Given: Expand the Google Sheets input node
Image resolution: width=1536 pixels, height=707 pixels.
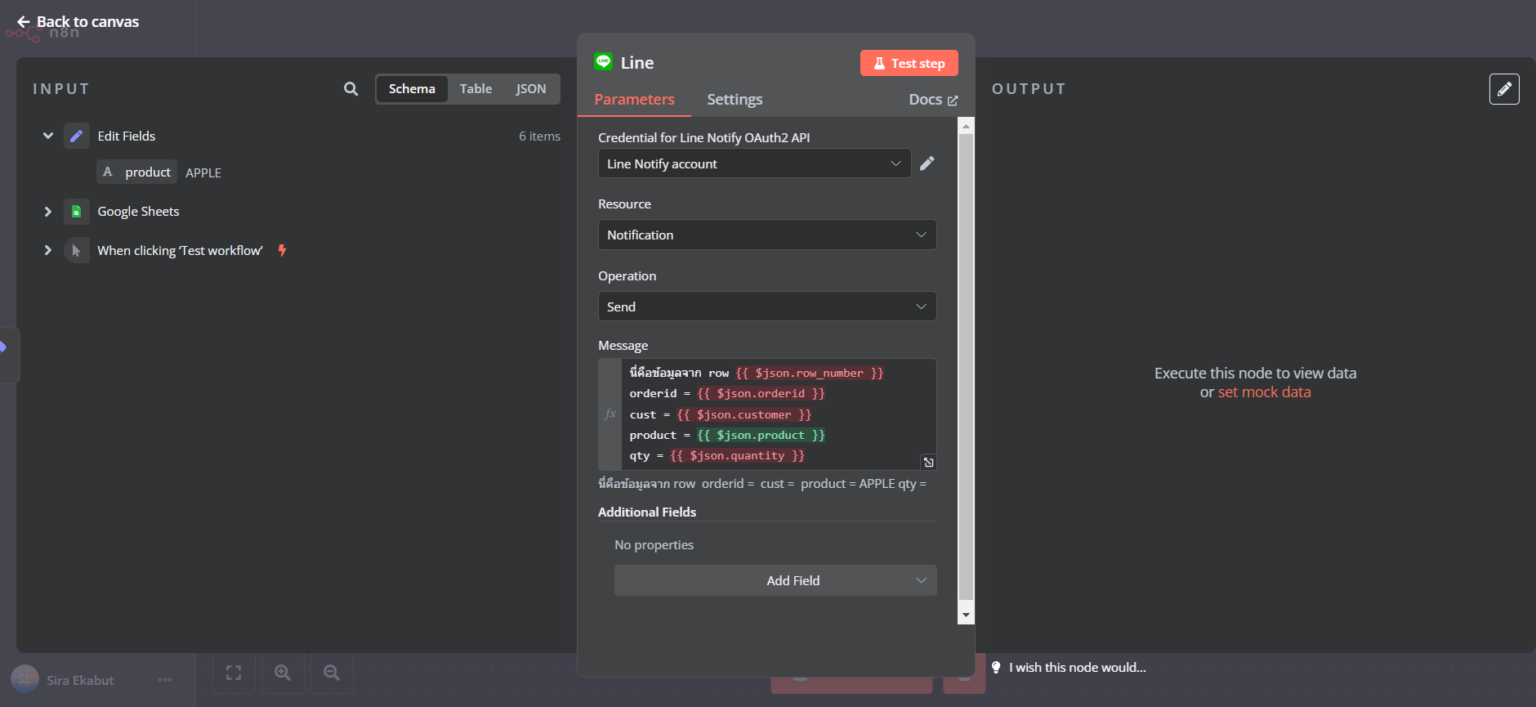Looking at the screenshot, I should pos(47,212).
